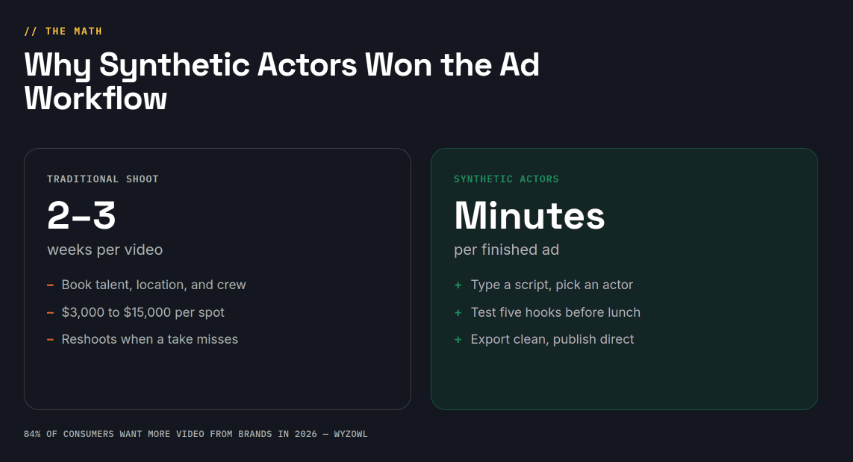The height and width of the screenshot is (462, 853).
Task: Click the per finished ad caption
Action: click(506, 250)
